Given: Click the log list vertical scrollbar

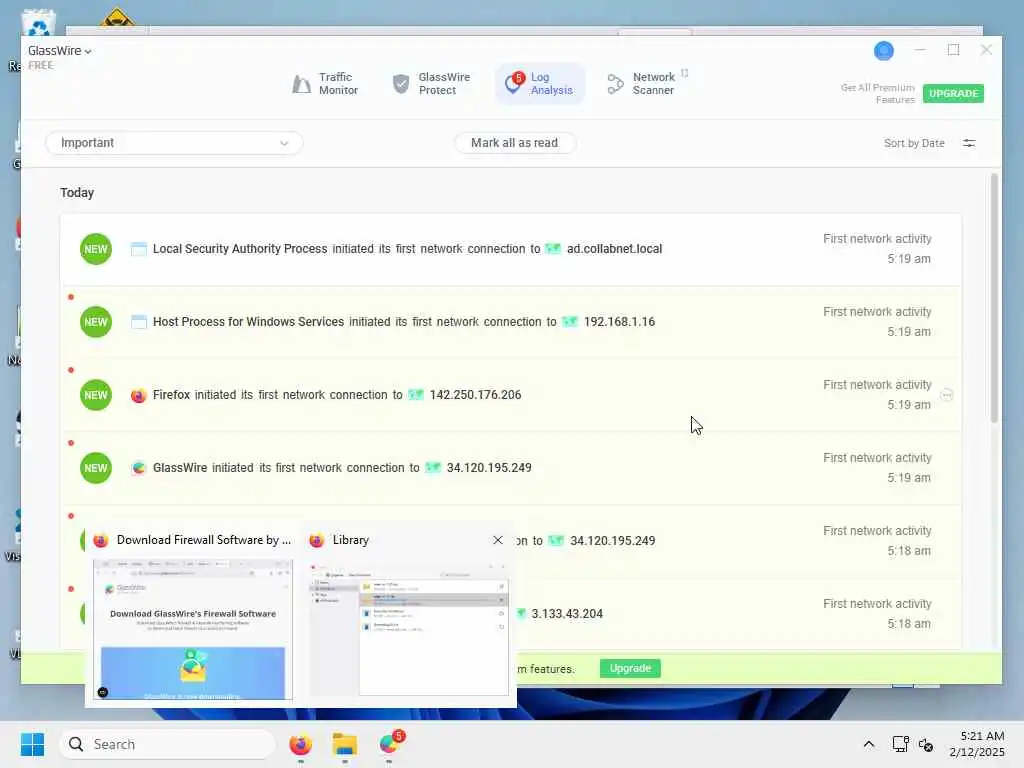Looking at the screenshot, I should [x=994, y=298].
